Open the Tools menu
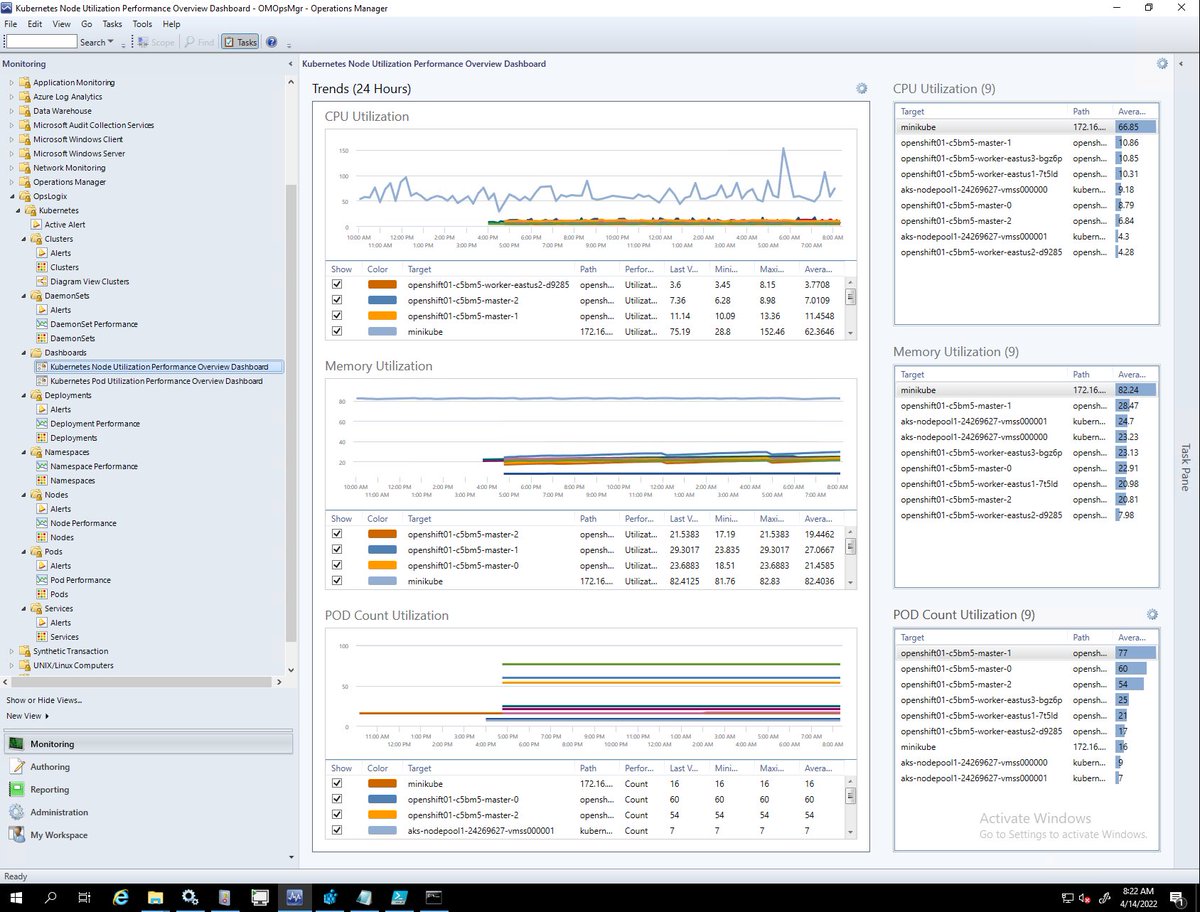Image resolution: width=1200 pixels, height=912 pixels. click(x=142, y=24)
